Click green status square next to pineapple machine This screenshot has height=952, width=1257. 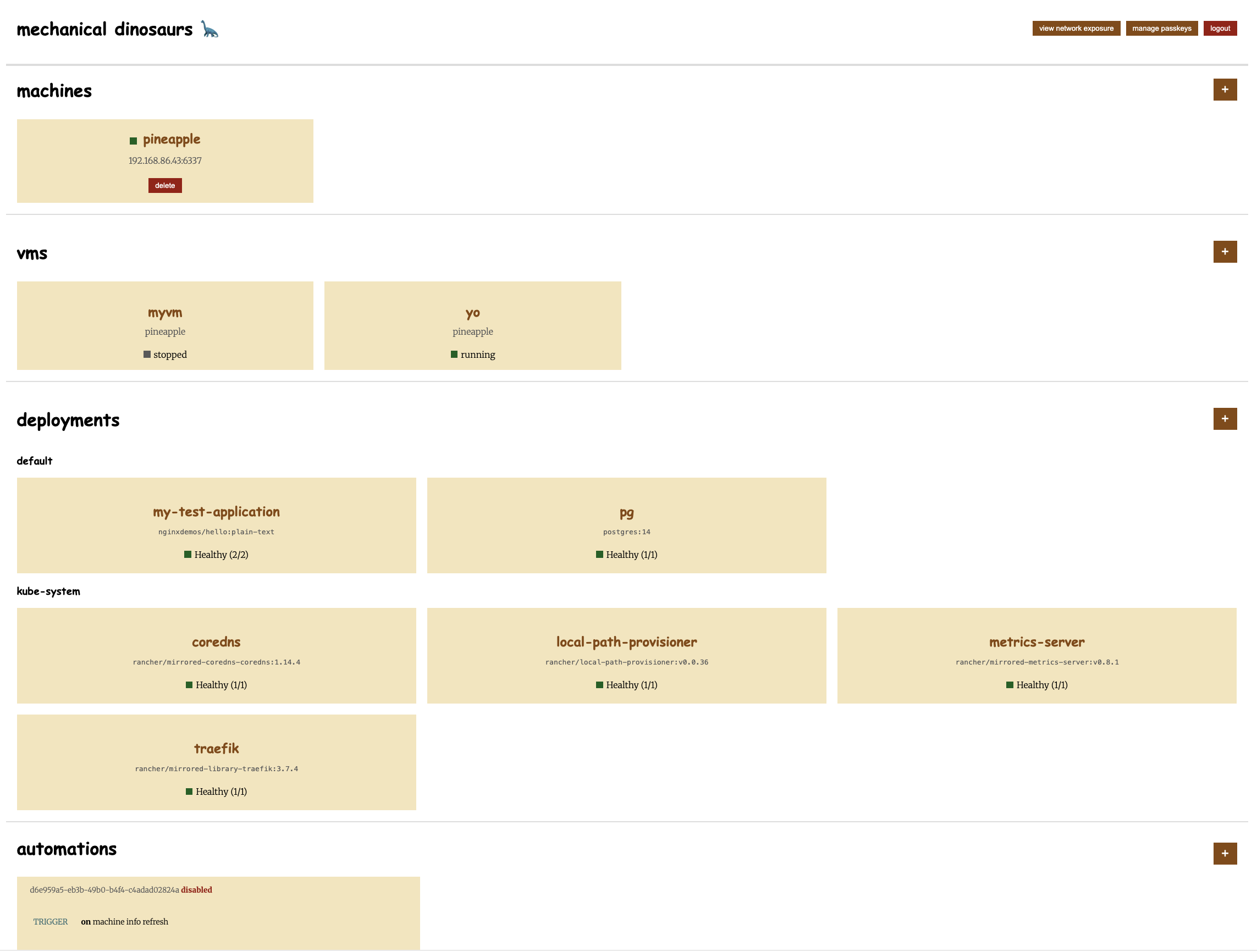(133, 141)
